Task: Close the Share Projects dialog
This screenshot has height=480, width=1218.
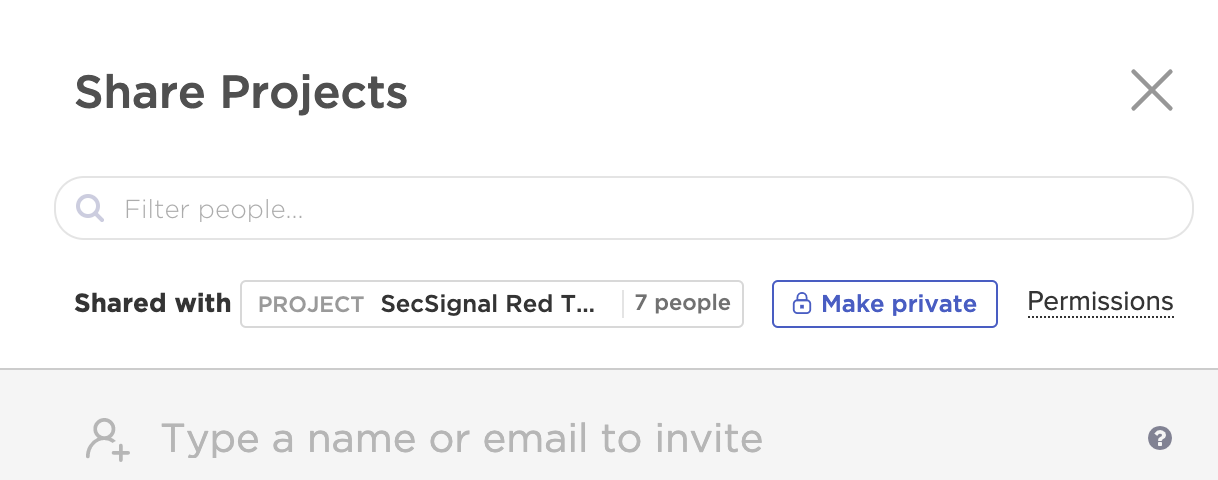Action: [1151, 91]
